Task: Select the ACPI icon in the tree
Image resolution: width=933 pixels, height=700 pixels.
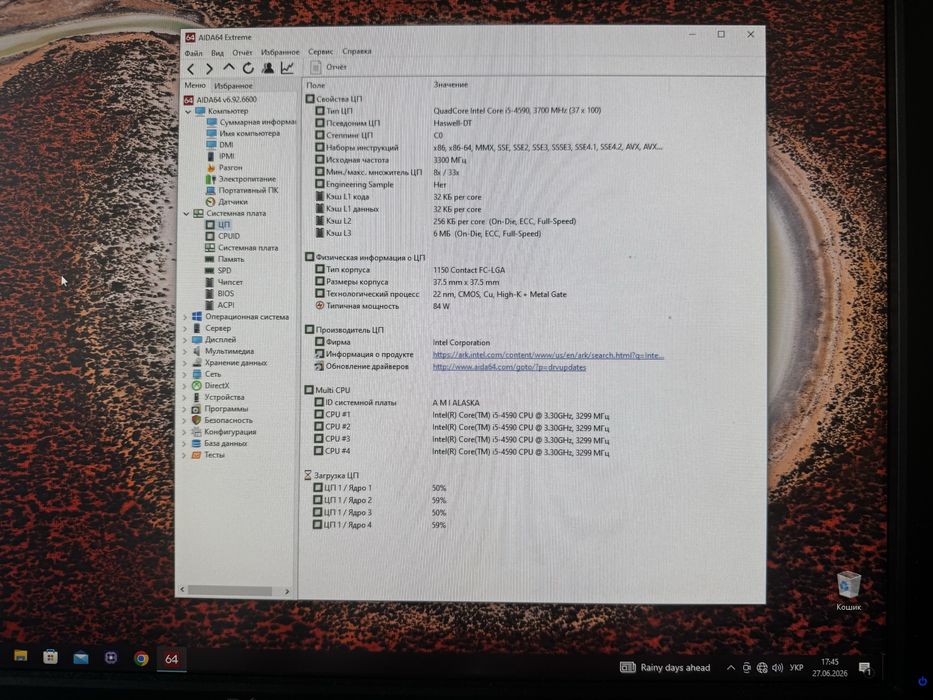Action: [x=209, y=305]
